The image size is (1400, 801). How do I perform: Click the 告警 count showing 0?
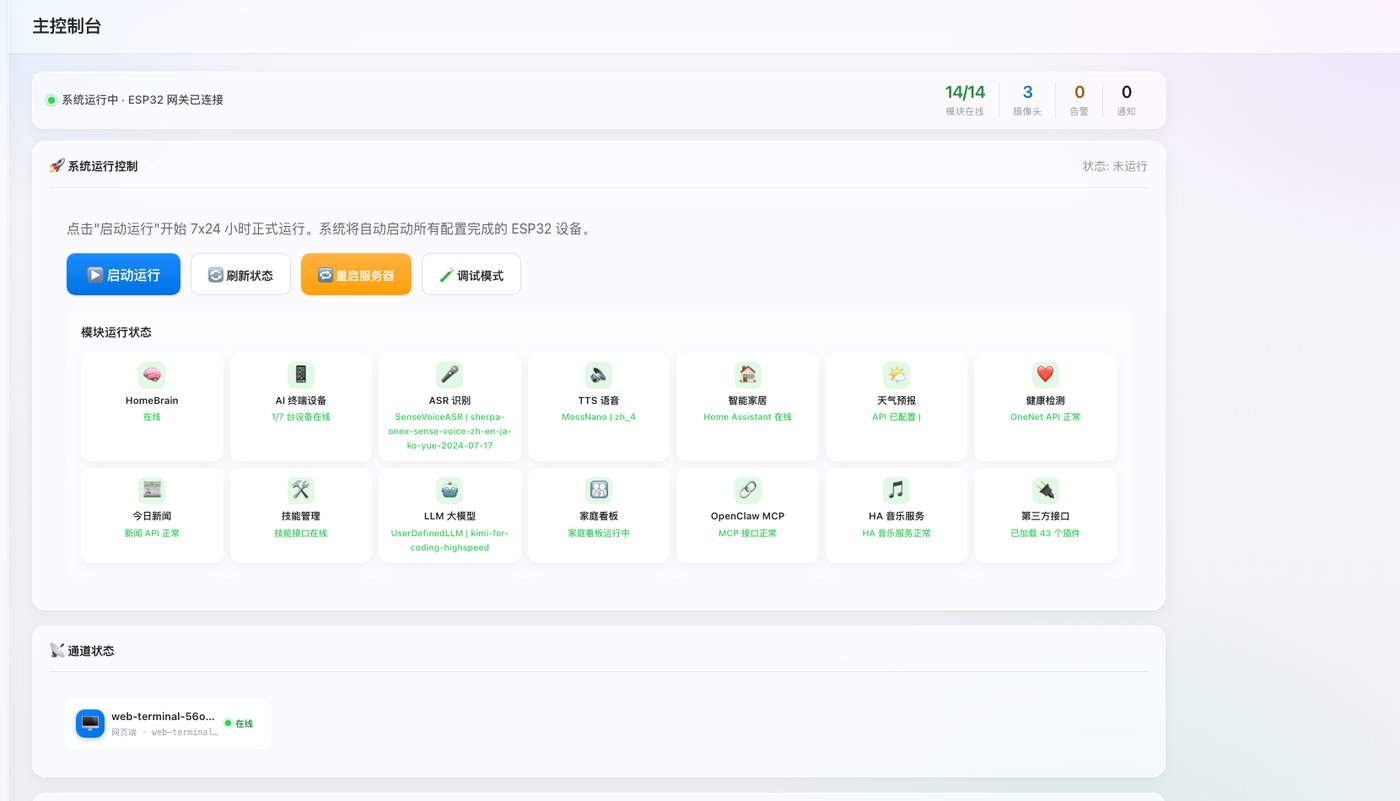point(1079,100)
